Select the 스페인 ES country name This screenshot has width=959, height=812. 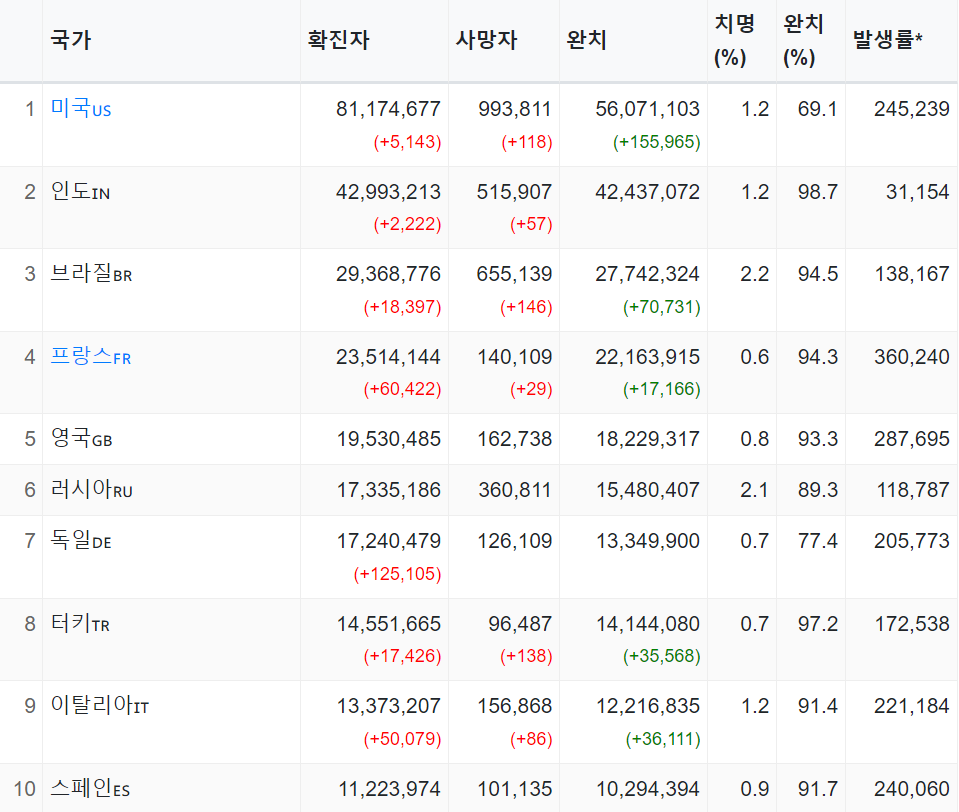coord(90,789)
